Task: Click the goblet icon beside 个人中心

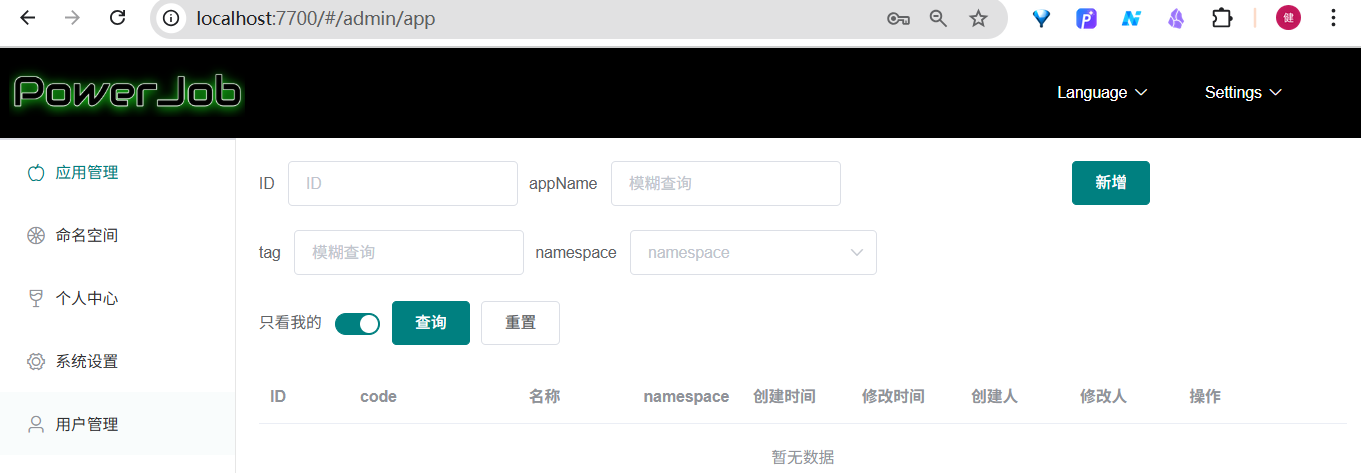Action: (x=36, y=298)
